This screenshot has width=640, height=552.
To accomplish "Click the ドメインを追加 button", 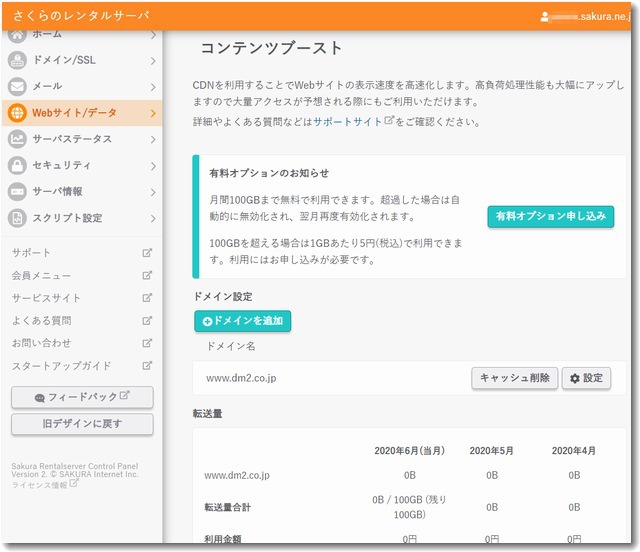I will coord(243,321).
